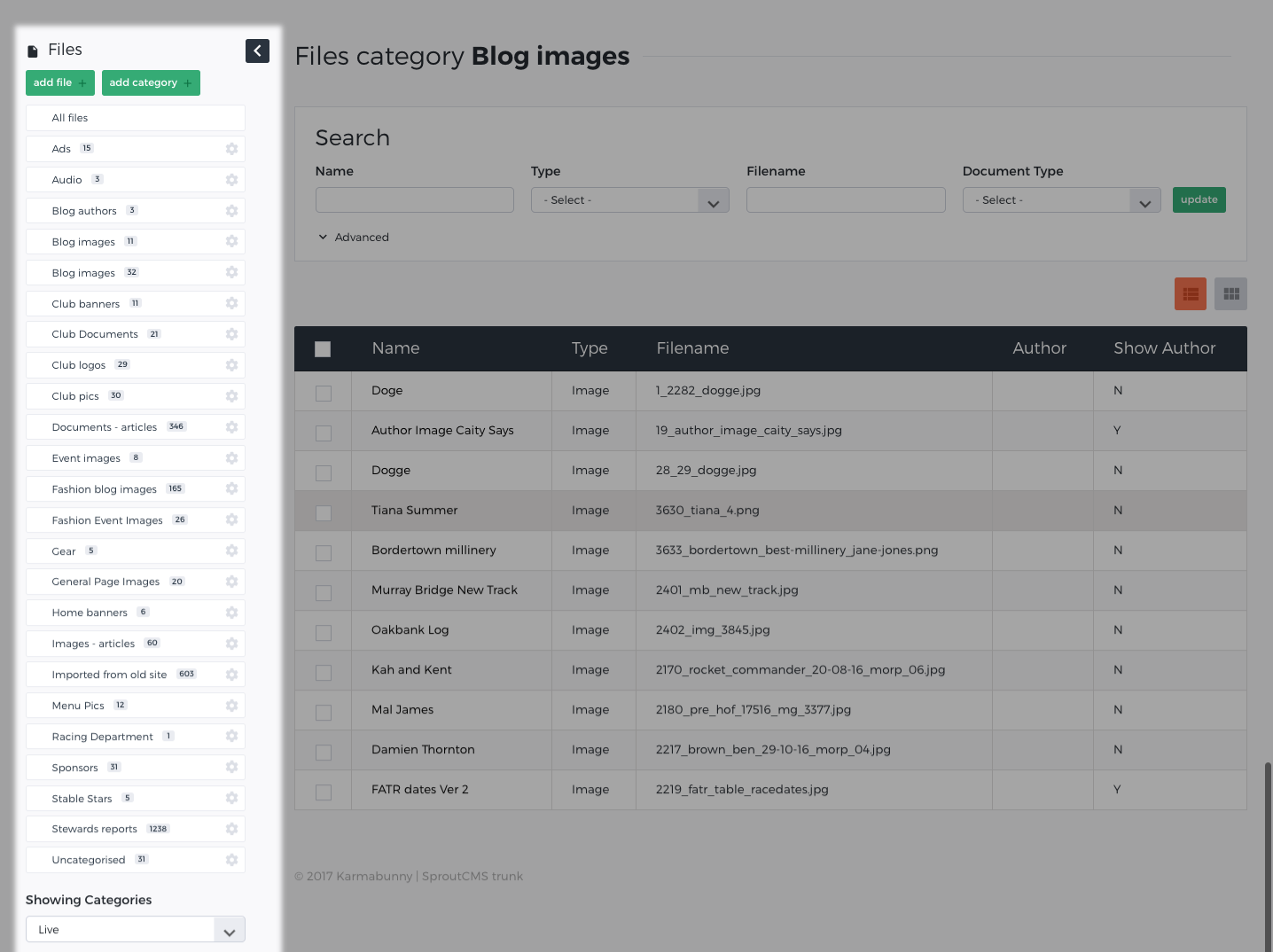
Task: Open settings gear for Club Documents category
Action: coord(231,334)
